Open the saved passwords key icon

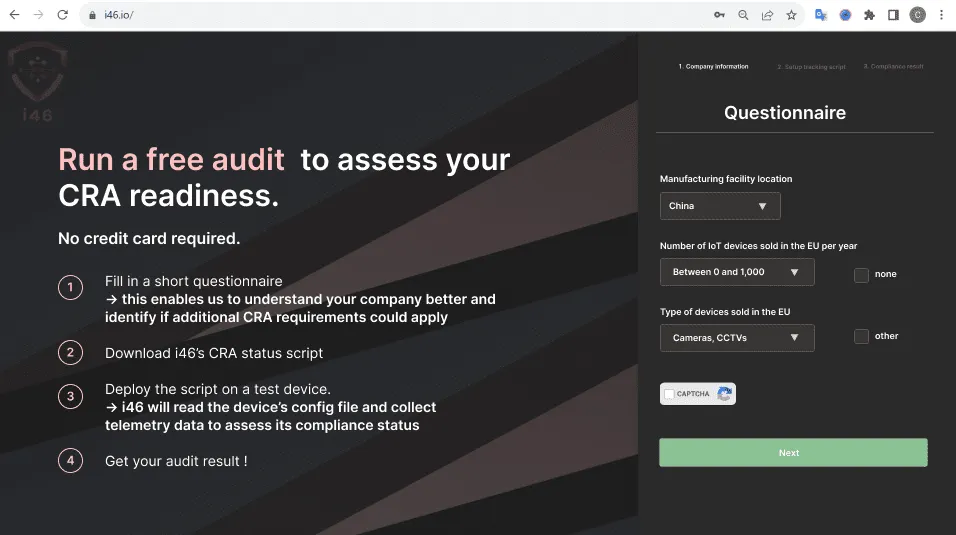pos(719,15)
